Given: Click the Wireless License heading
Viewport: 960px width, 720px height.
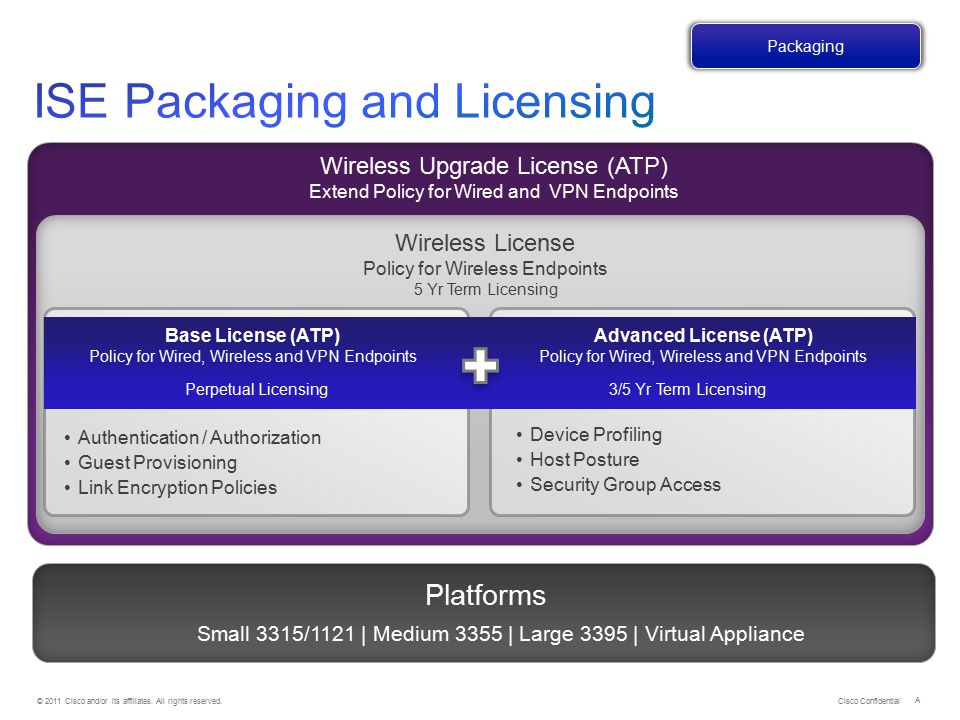Looking at the screenshot, I should (x=485, y=243).
